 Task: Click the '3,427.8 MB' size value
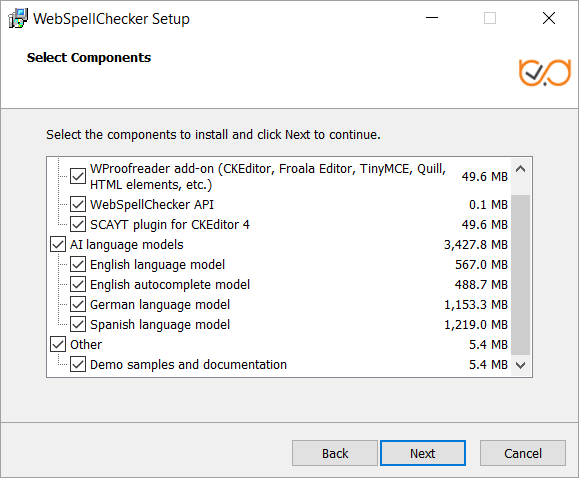point(476,245)
